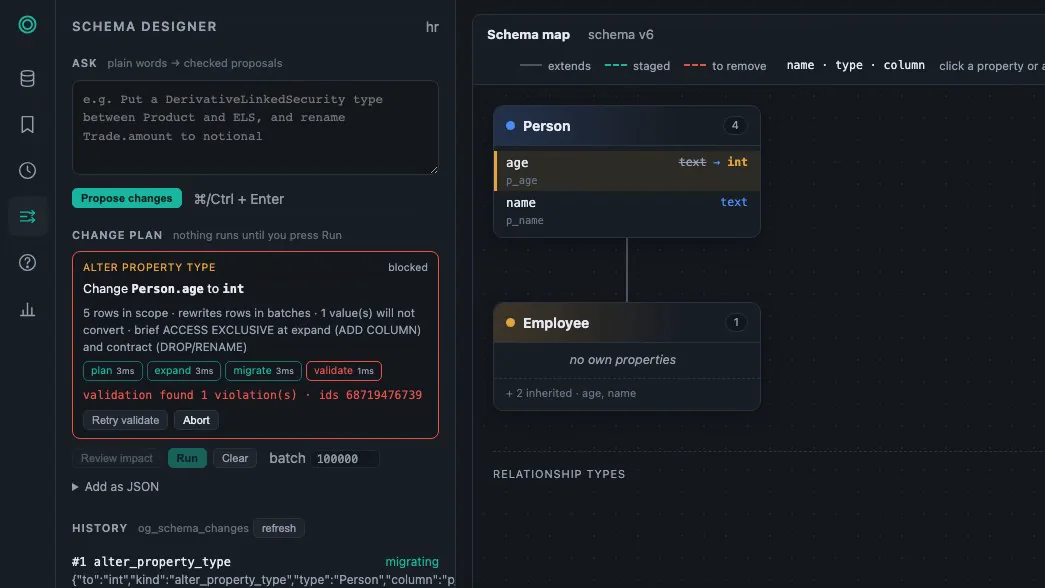Click the expand 3ms stage chip
The height and width of the screenshot is (588, 1045).
(184, 371)
